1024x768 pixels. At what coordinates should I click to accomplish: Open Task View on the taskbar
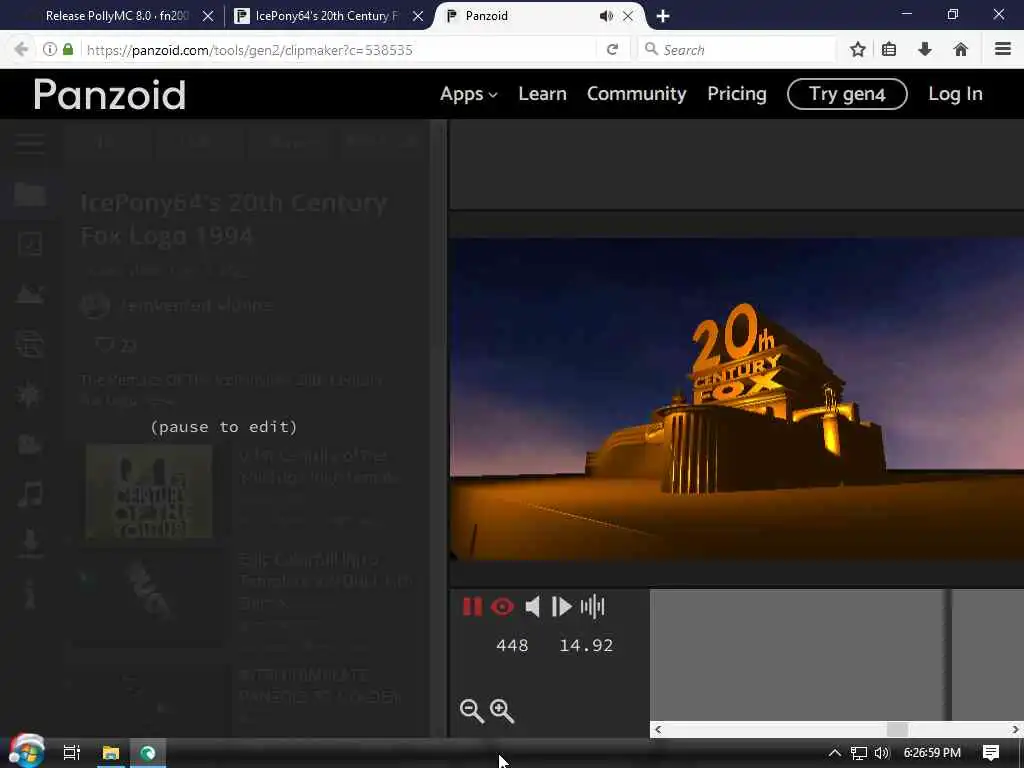click(72, 753)
